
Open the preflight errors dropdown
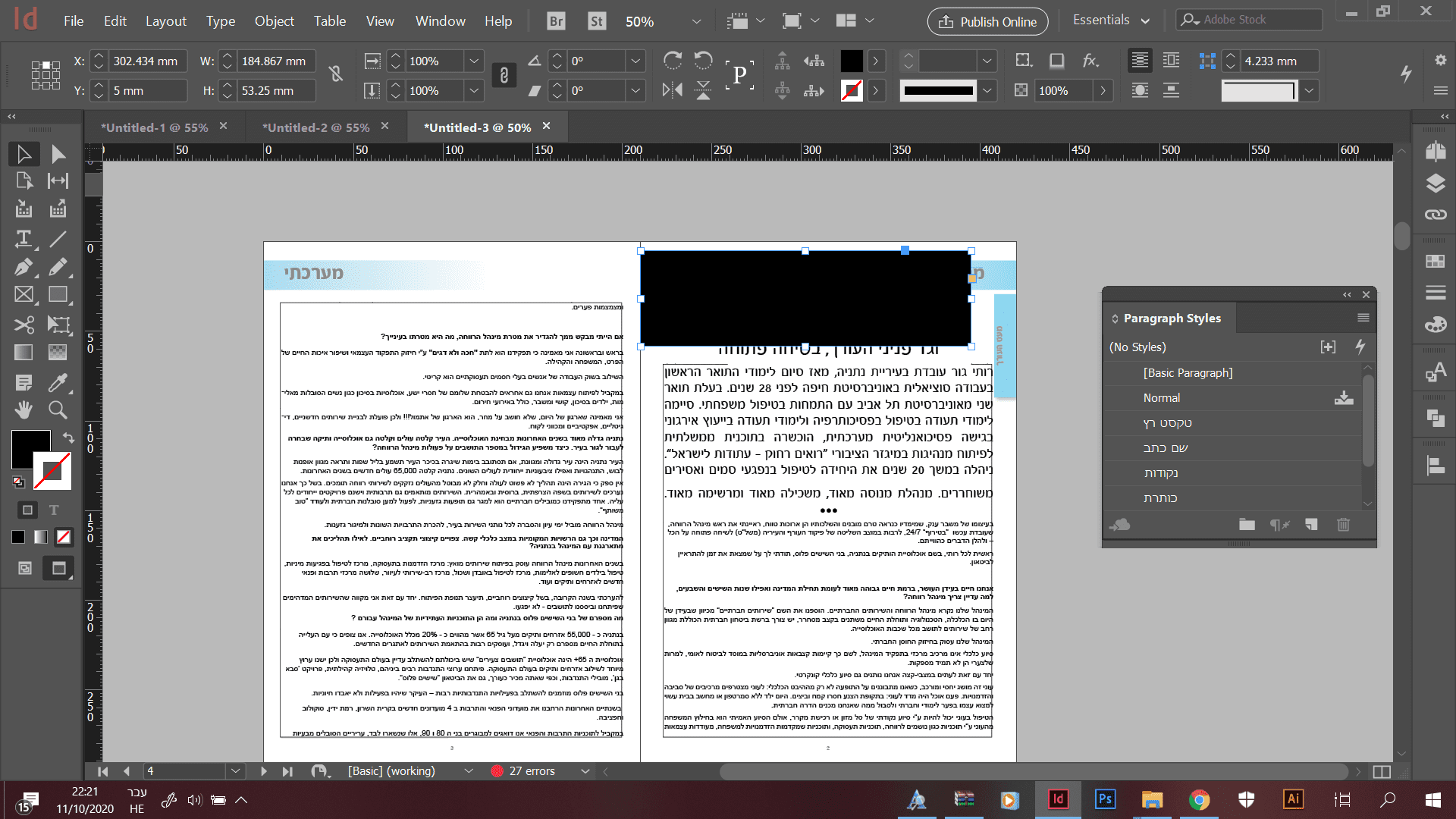(585, 771)
